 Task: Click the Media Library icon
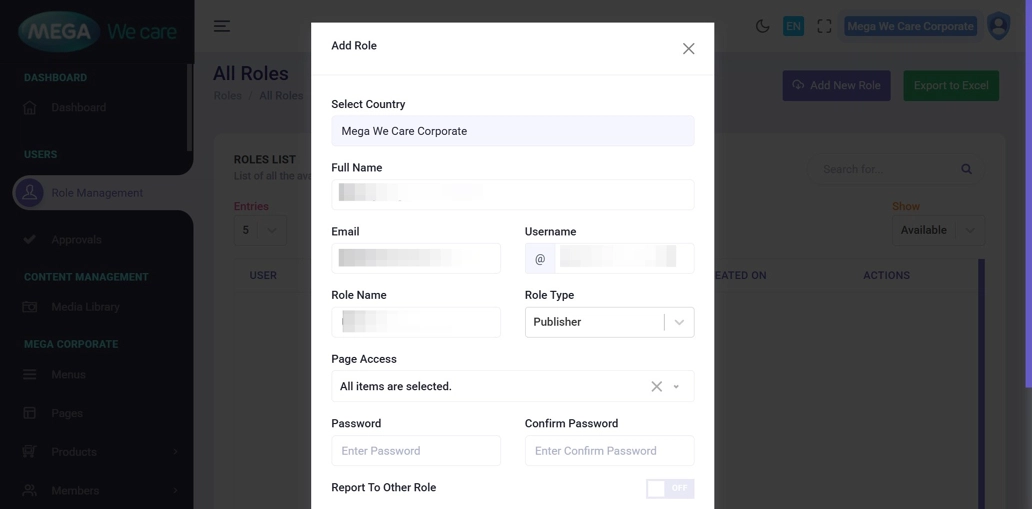click(x=30, y=307)
